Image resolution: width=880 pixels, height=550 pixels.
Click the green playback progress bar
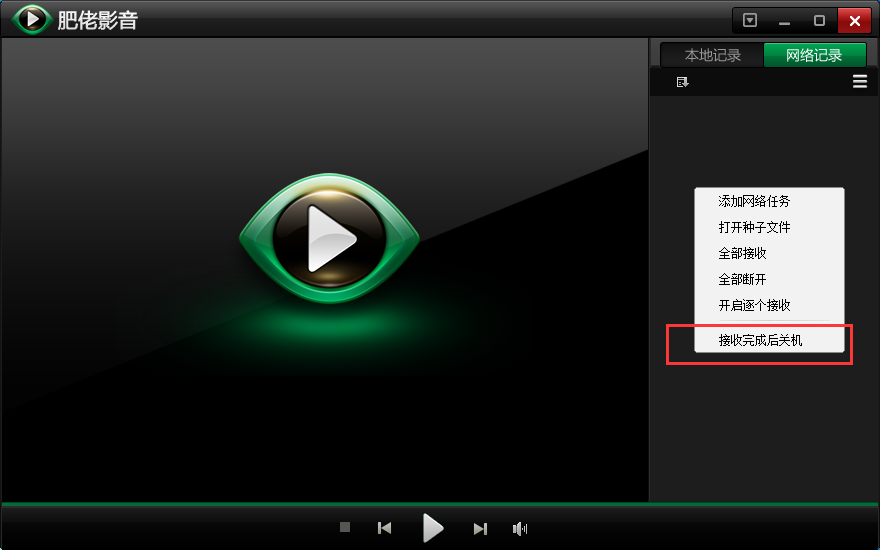(440, 504)
